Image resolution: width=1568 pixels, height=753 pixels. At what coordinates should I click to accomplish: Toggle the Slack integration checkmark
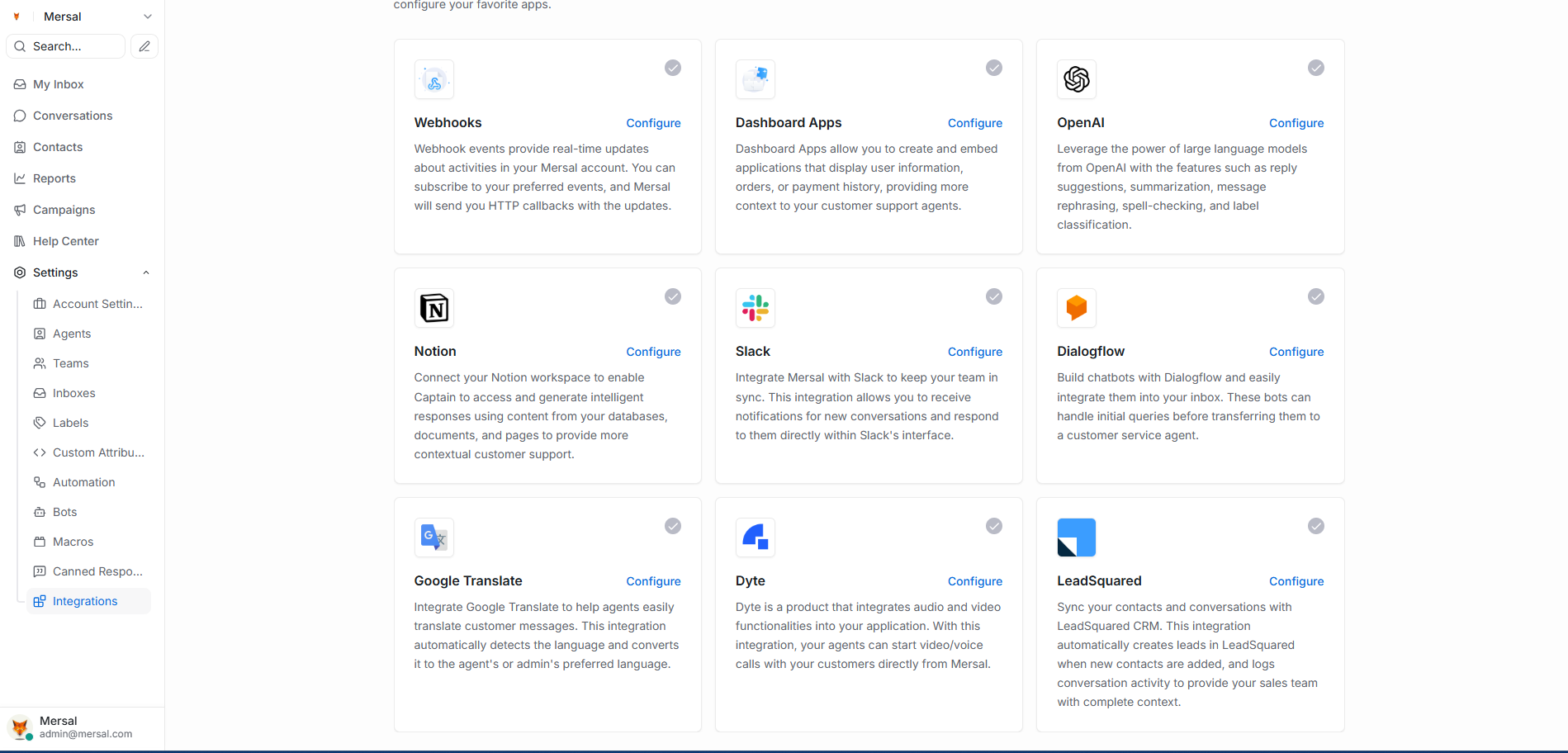(993, 296)
